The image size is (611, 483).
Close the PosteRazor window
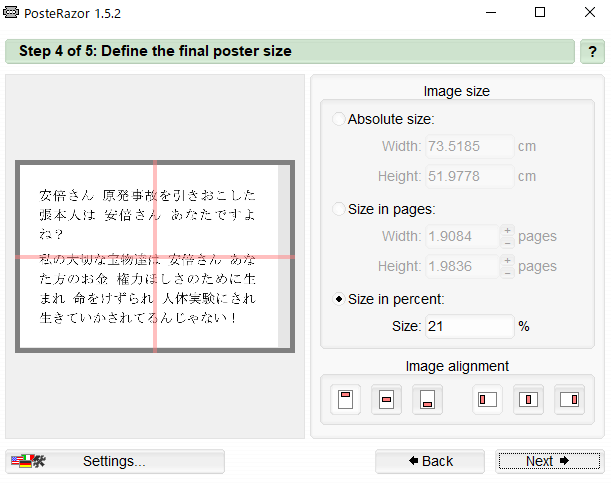pos(590,12)
